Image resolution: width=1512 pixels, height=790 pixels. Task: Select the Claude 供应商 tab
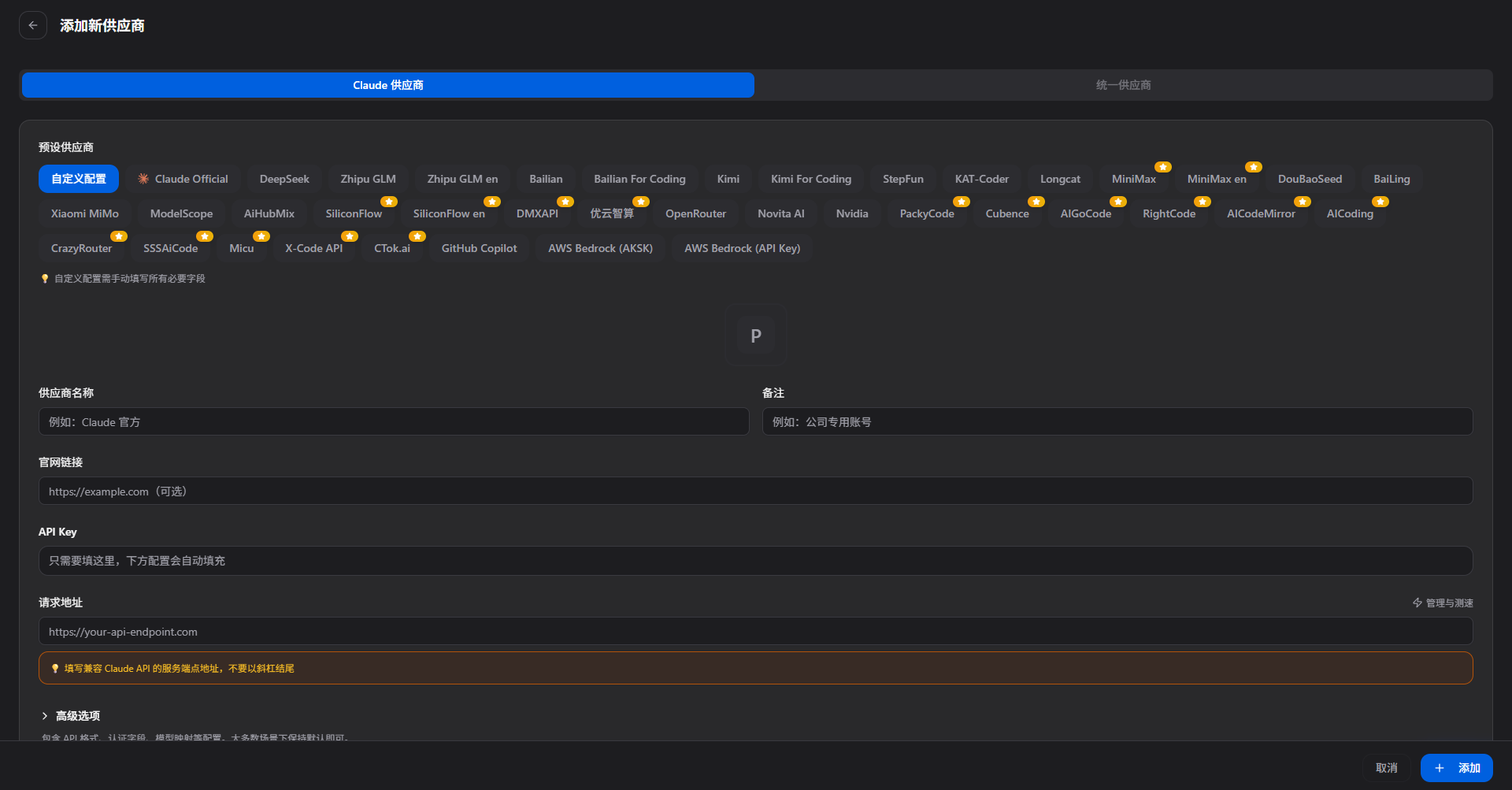pos(388,85)
